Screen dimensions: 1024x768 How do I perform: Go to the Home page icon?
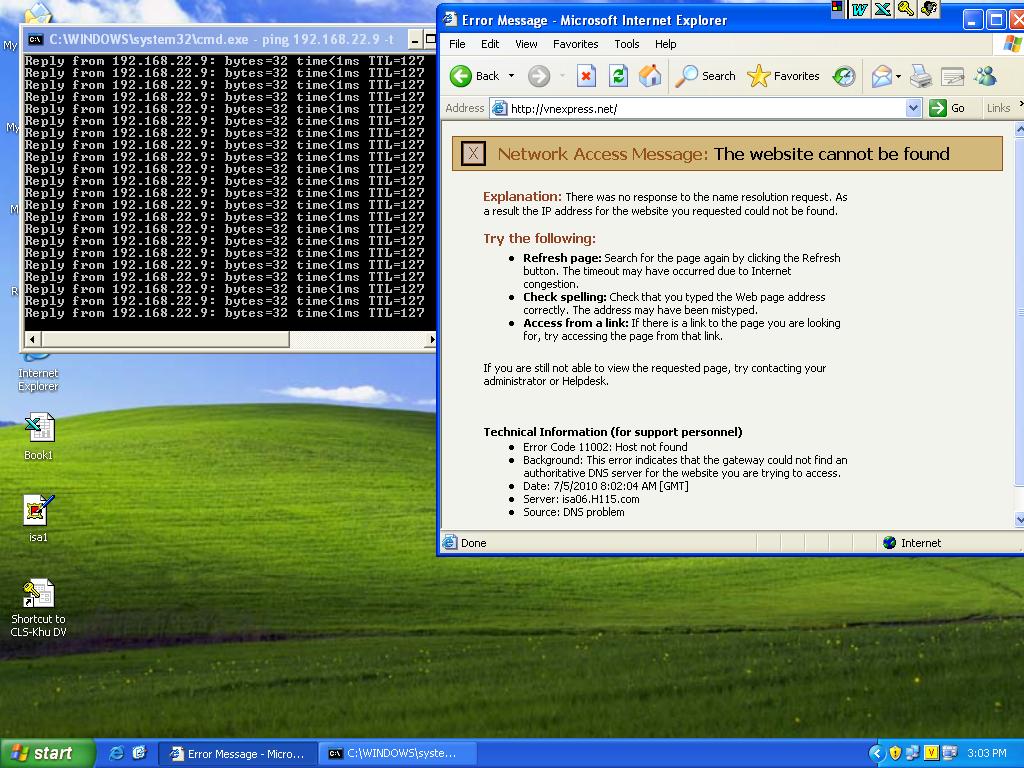650,76
